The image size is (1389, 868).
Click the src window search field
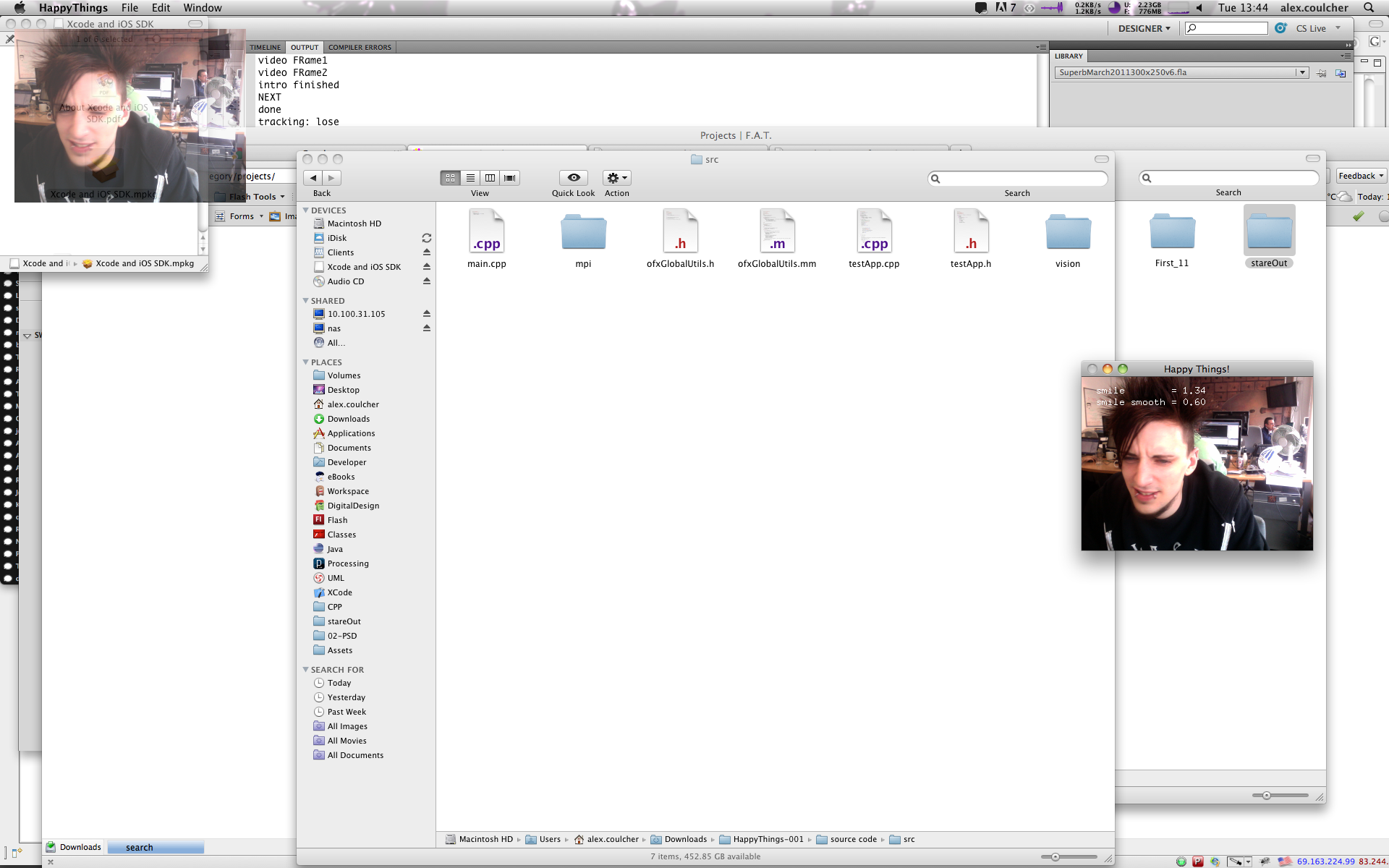(x=1018, y=179)
